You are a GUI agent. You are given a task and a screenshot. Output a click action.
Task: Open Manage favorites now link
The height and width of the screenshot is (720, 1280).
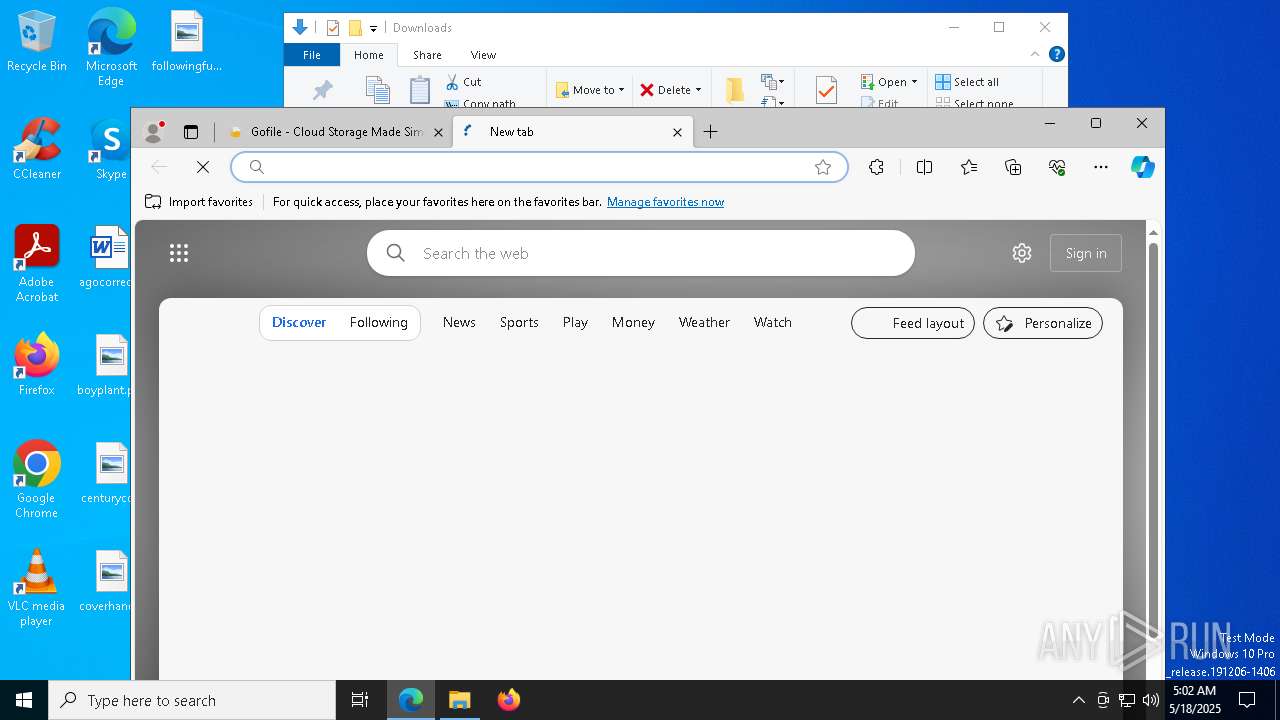tap(665, 202)
